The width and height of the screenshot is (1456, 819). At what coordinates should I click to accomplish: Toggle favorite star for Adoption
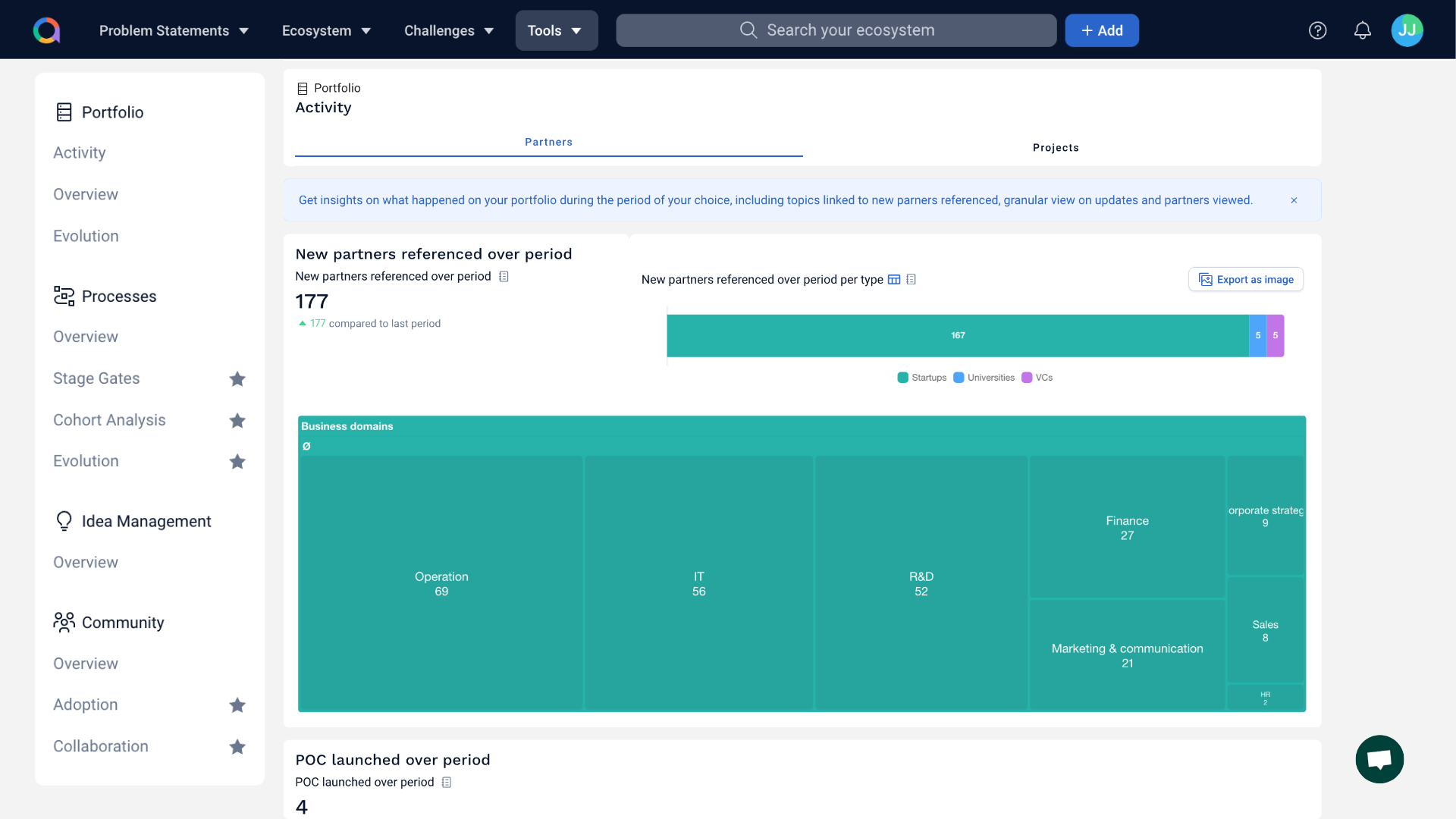pyautogui.click(x=237, y=705)
